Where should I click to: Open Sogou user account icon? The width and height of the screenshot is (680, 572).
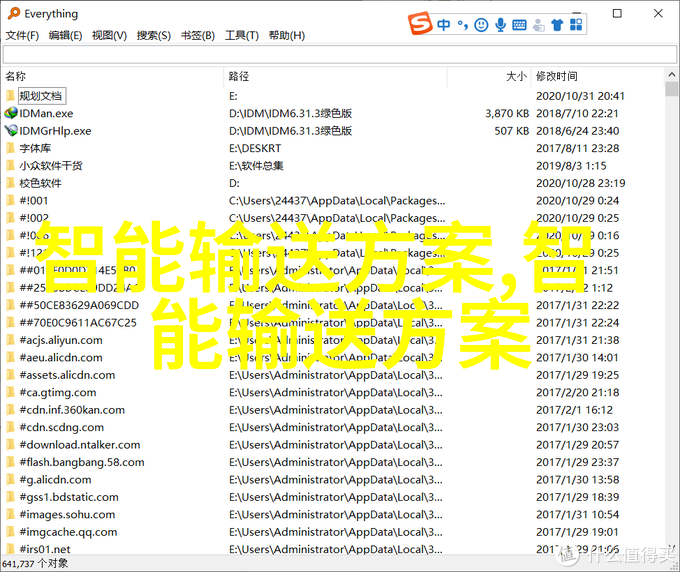539,25
